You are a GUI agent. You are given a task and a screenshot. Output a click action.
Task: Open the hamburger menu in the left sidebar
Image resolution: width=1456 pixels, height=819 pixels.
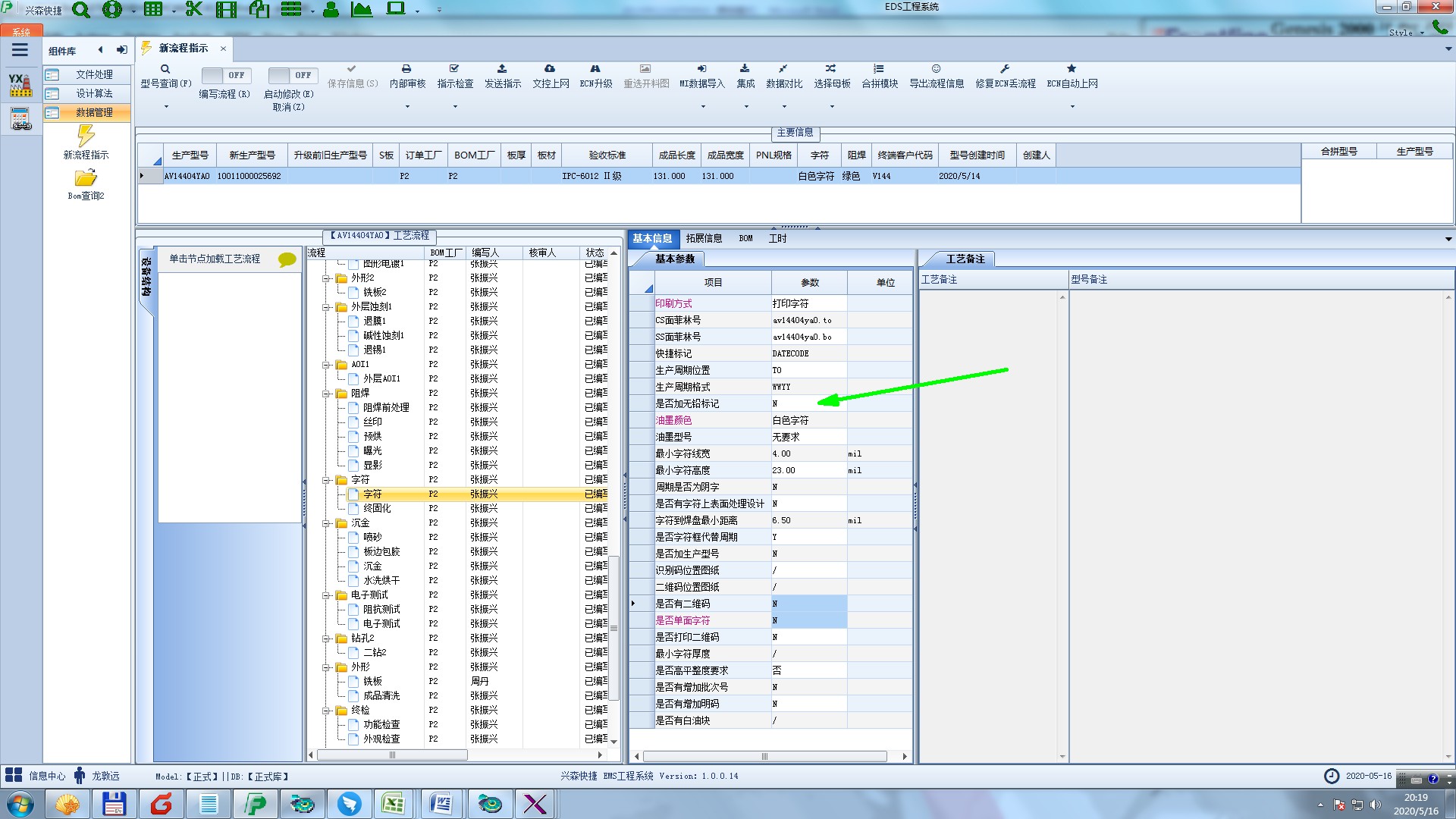(20, 50)
